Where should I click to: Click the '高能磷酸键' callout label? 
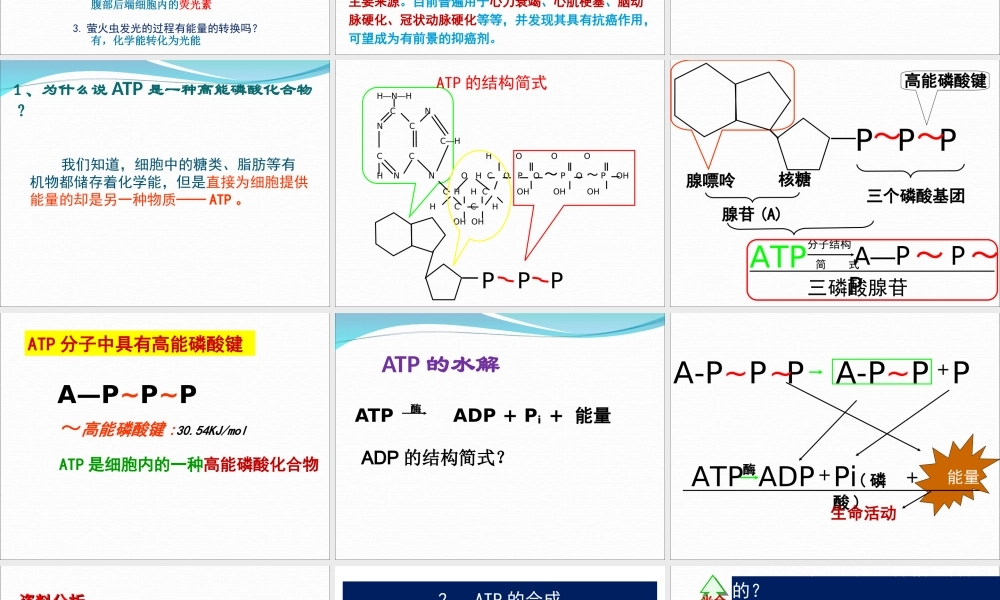945,80
